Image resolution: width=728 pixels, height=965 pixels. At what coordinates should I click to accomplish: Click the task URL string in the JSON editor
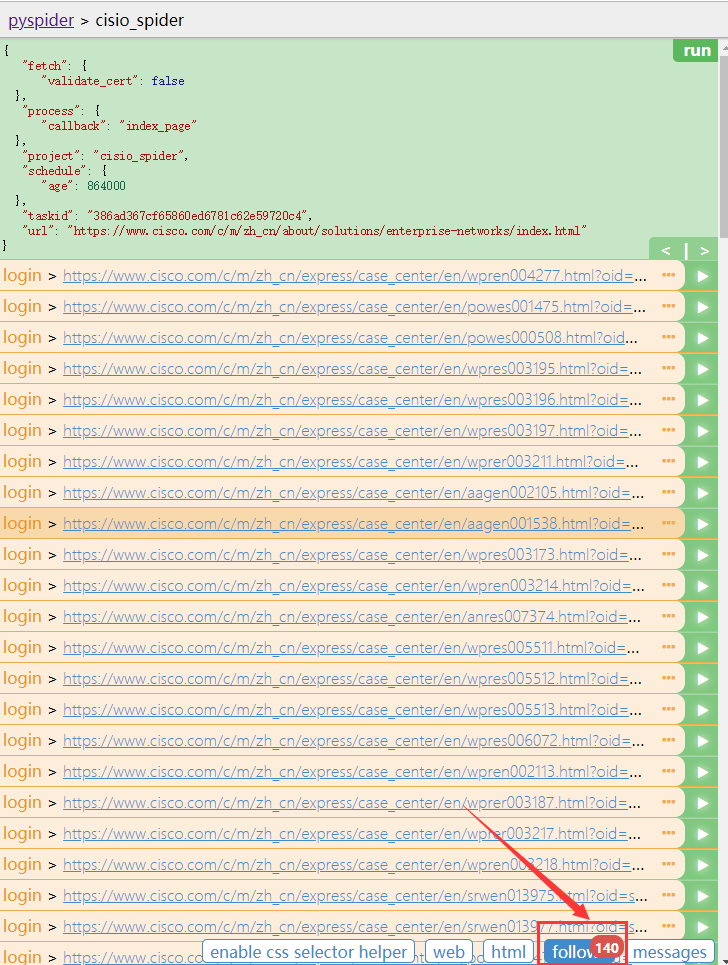click(x=327, y=231)
